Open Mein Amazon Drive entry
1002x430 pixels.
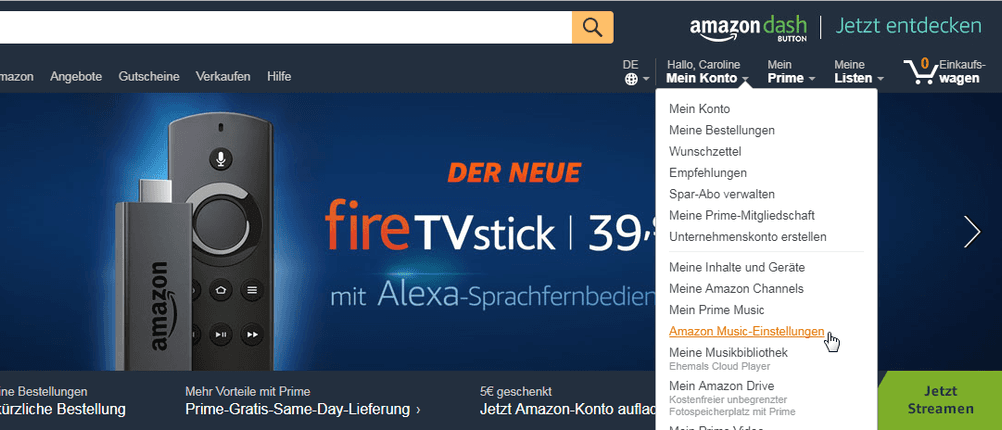pos(721,386)
